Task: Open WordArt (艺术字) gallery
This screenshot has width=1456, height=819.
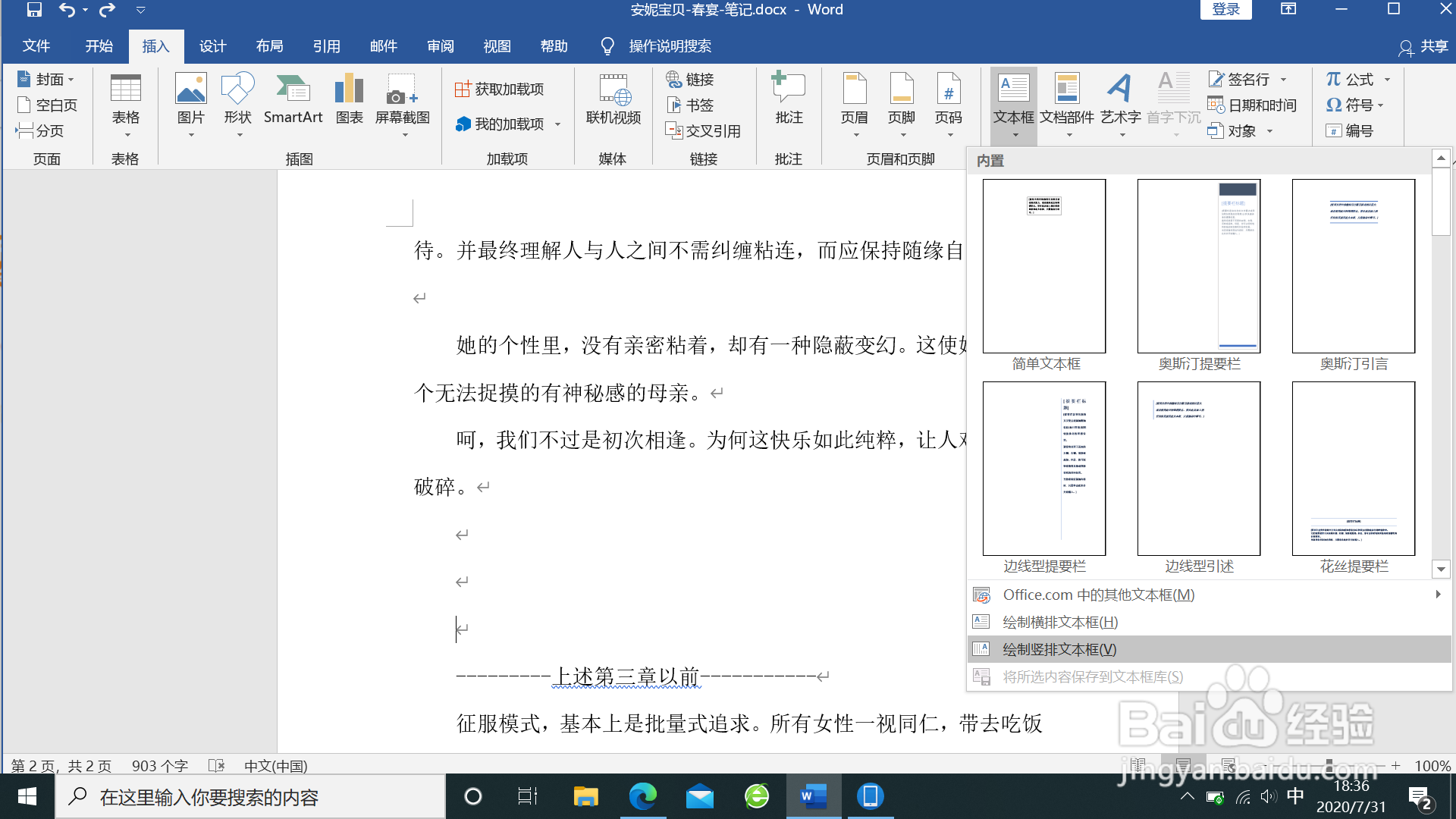Action: [x=1121, y=106]
